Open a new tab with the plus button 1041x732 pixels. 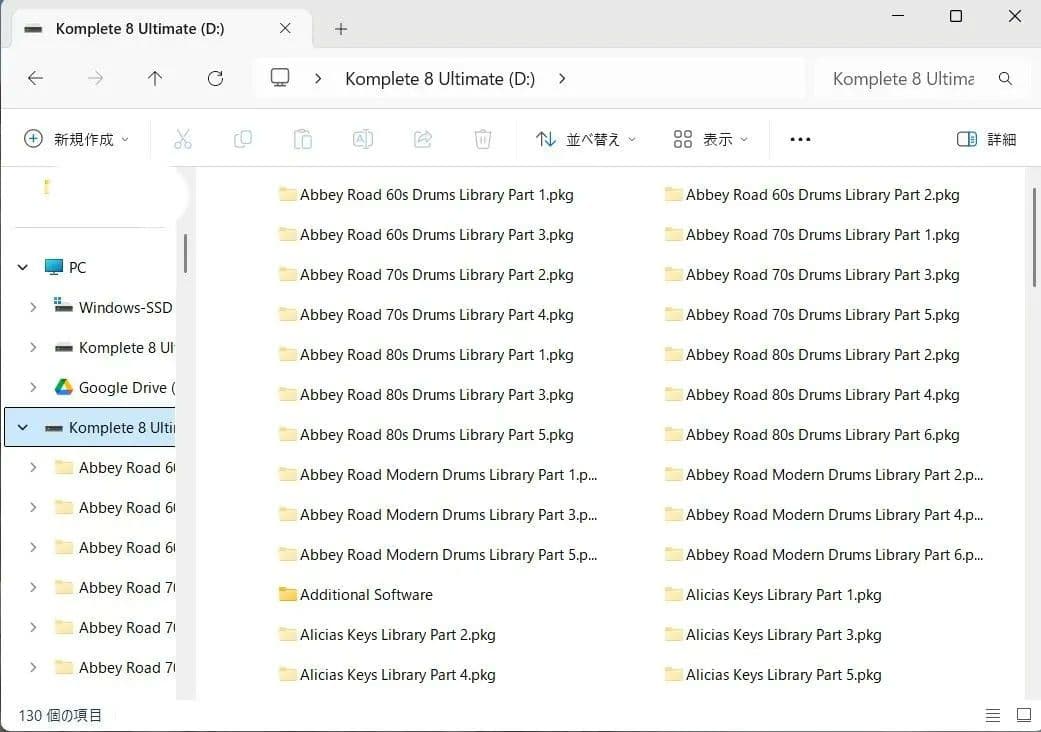click(x=341, y=29)
